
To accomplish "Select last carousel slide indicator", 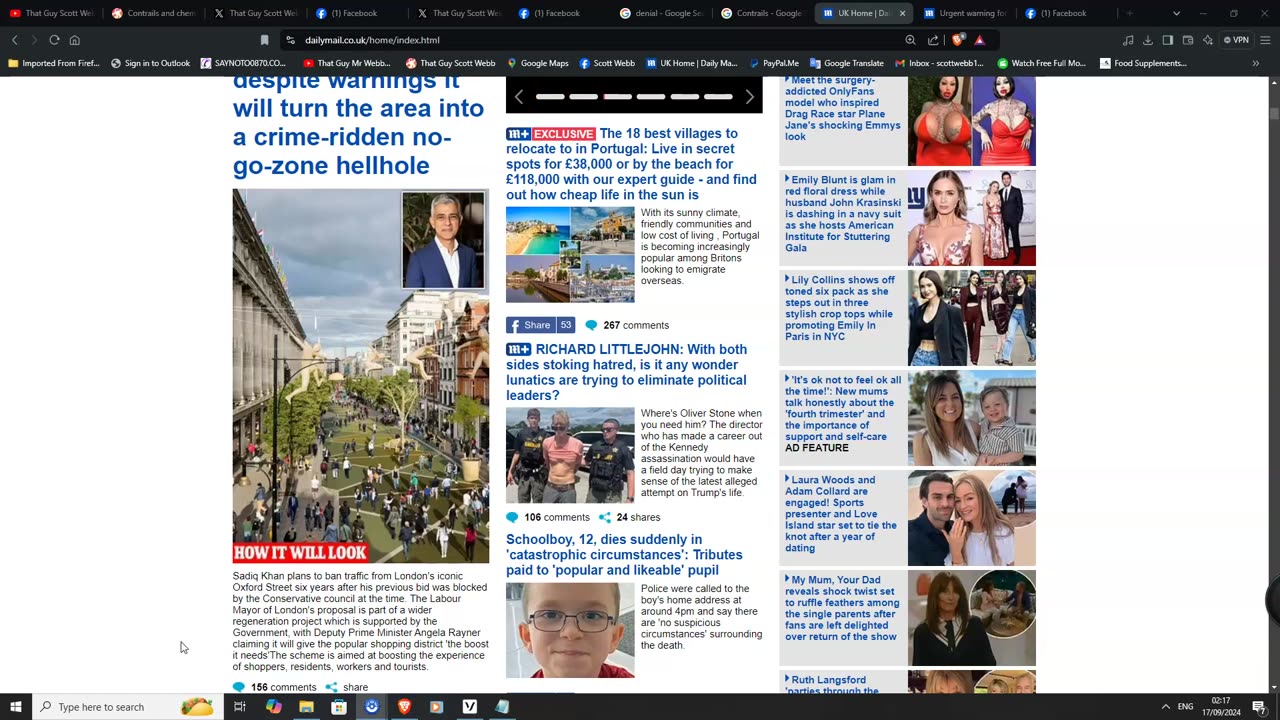I will pos(718,97).
